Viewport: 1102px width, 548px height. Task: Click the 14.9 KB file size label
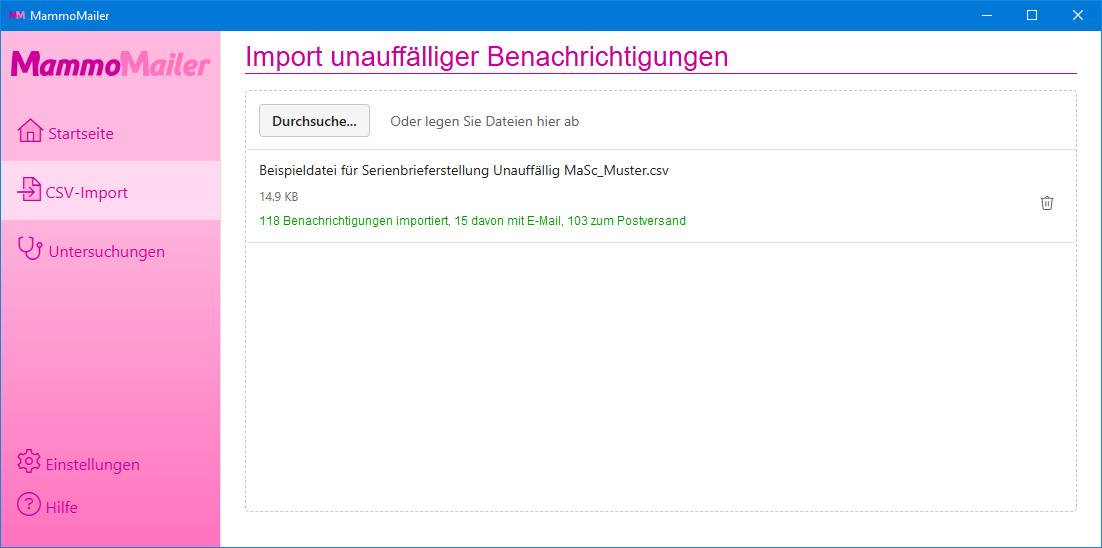(x=278, y=197)
